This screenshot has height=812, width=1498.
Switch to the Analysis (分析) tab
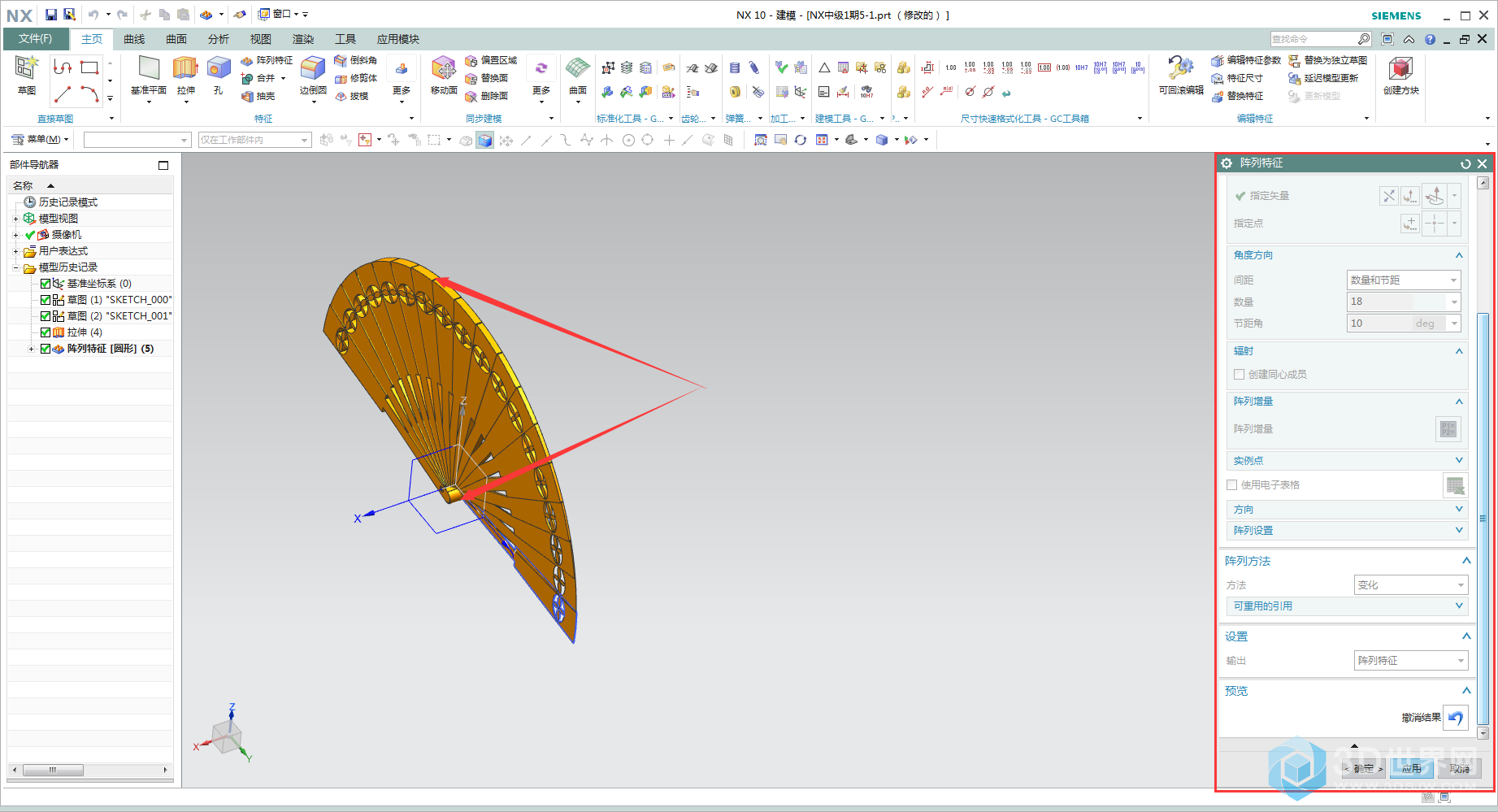coord(219,39)
